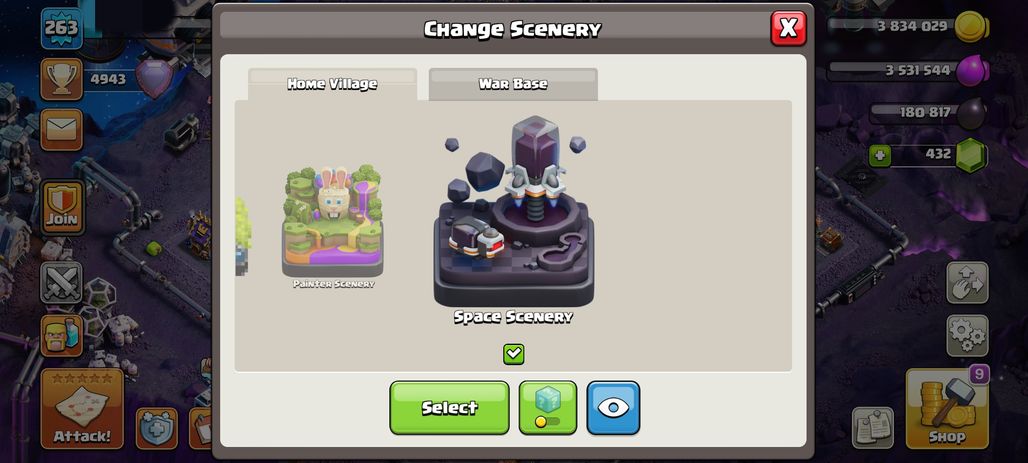
Task: Open the mail inbox icon
Action: [x=62, y=130]
